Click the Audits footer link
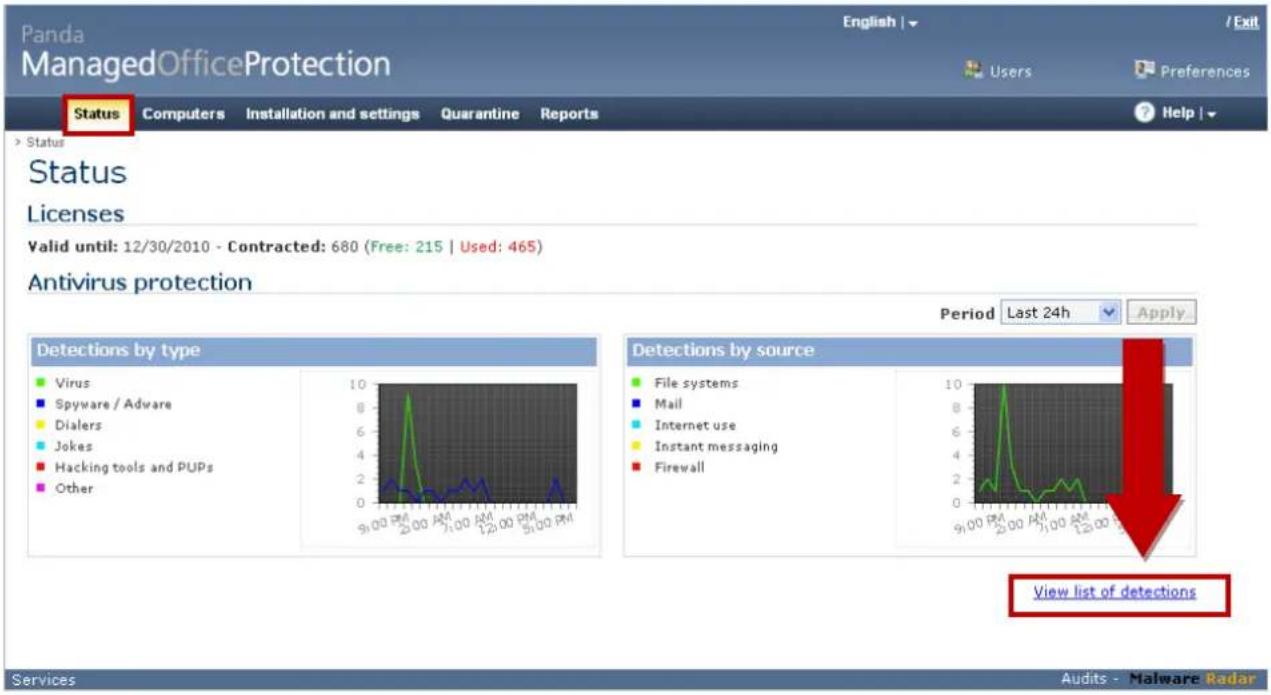Viewport: 1271px width, 695px height. tap(1085, 679)
